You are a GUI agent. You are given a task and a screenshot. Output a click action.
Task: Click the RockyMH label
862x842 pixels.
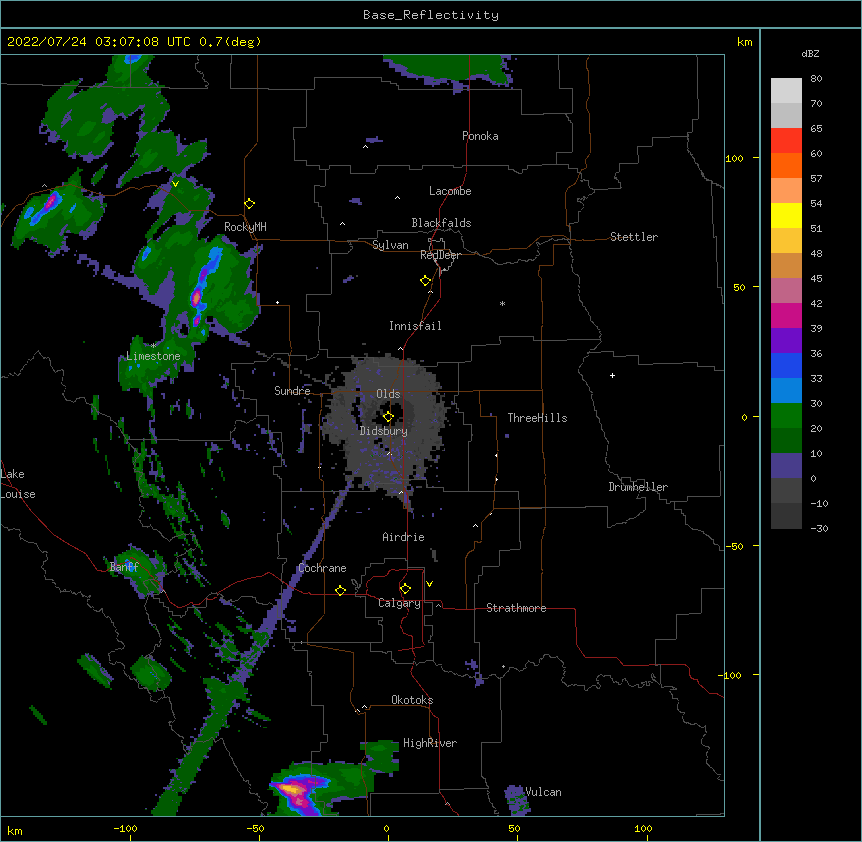(x=245, y=227)
